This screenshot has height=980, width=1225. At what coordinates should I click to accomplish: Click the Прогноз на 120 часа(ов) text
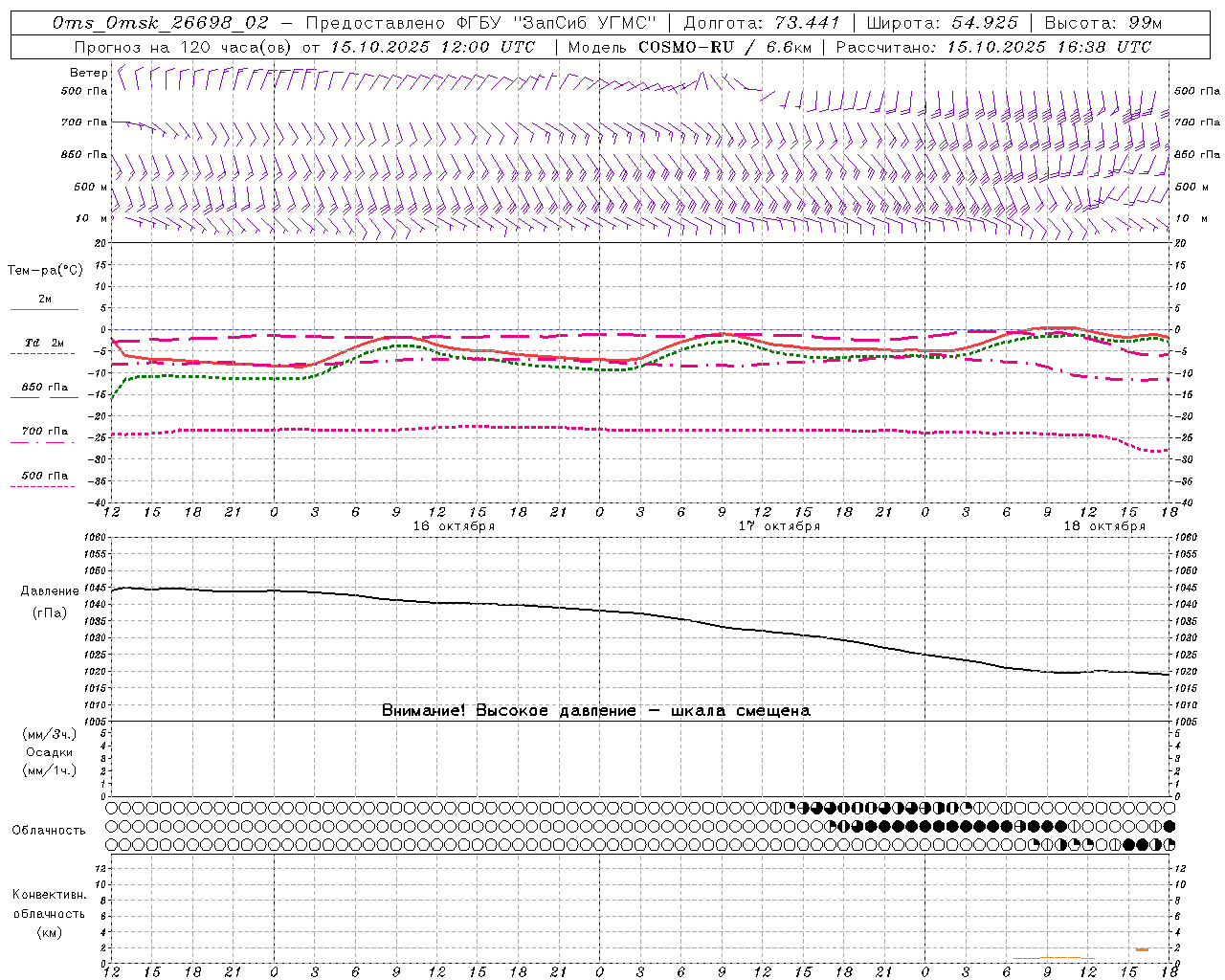[184, 47]
